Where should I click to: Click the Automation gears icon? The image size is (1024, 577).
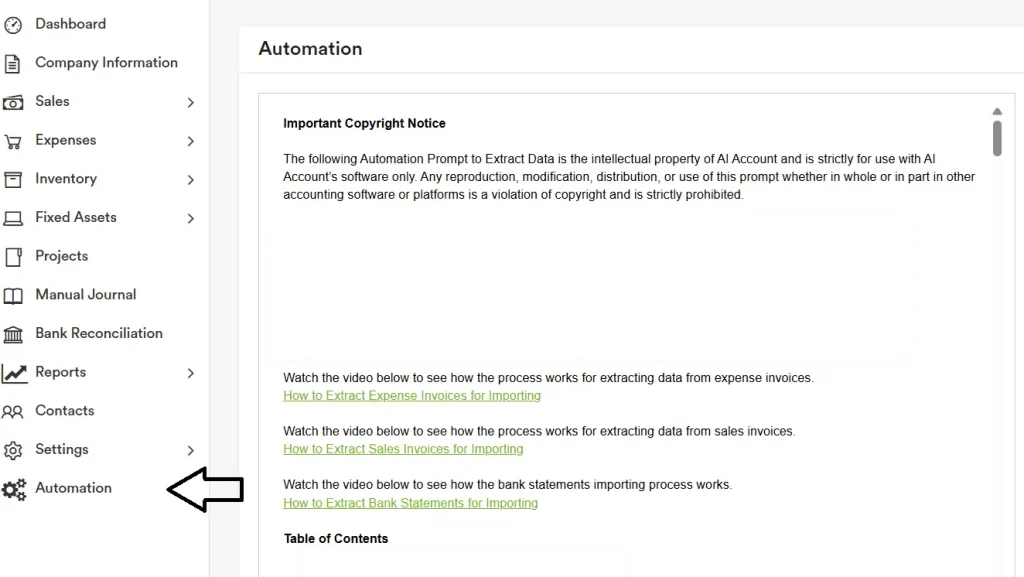pyautogui.click(x=14, y=489)
